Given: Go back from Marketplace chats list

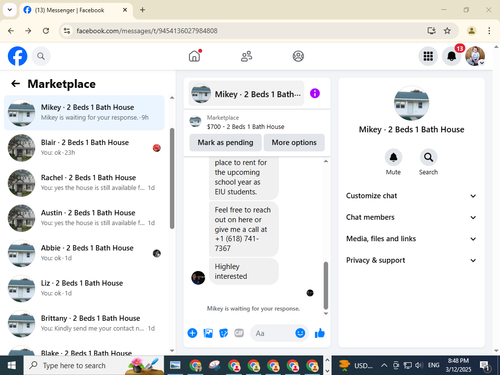Looking at the screenshot, I should [16, 84].
